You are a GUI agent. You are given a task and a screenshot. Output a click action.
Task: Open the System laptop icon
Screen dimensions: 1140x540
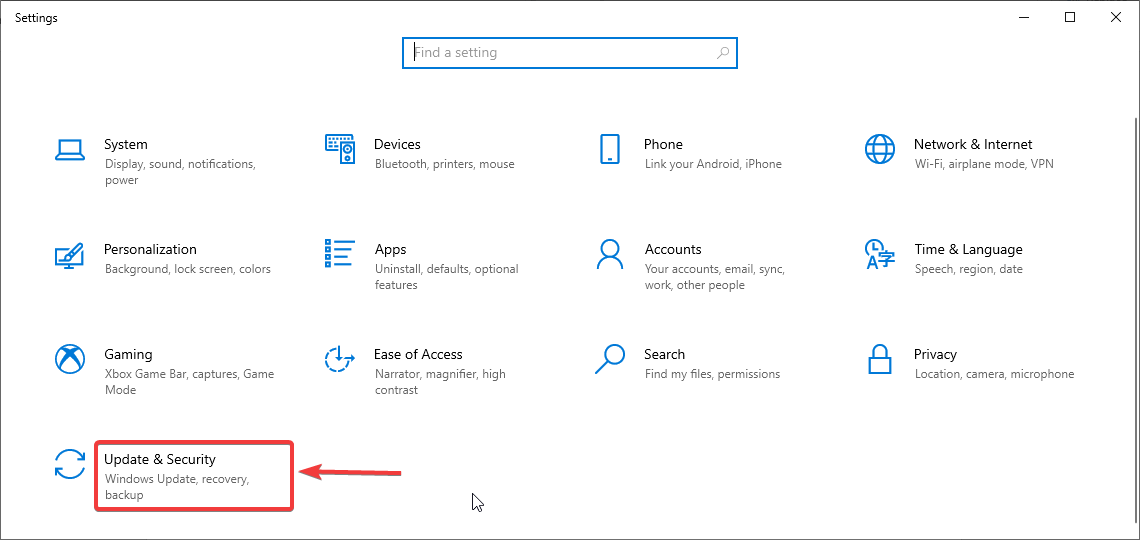pos(70,149)
